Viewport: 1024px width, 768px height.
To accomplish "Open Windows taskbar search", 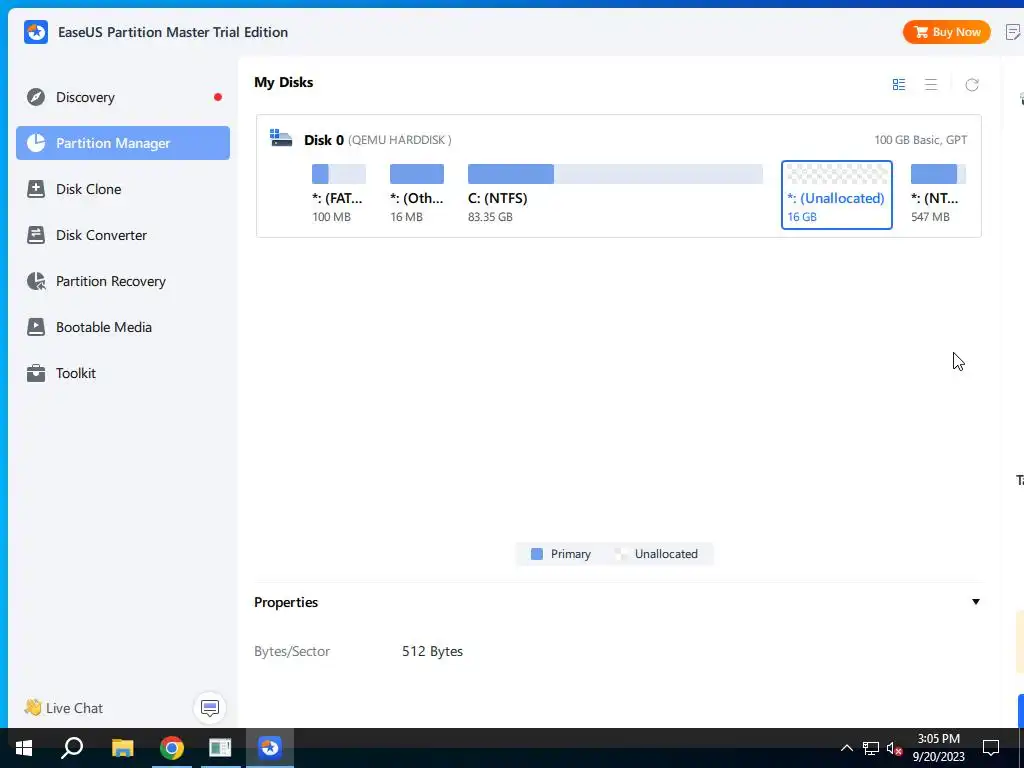I will click(72, 748).
